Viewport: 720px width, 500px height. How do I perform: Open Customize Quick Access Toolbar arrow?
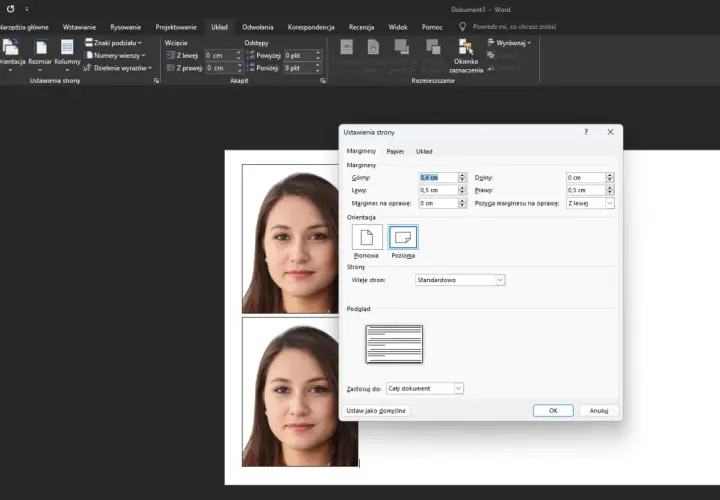pyautogui.click(x=27, y=9)
